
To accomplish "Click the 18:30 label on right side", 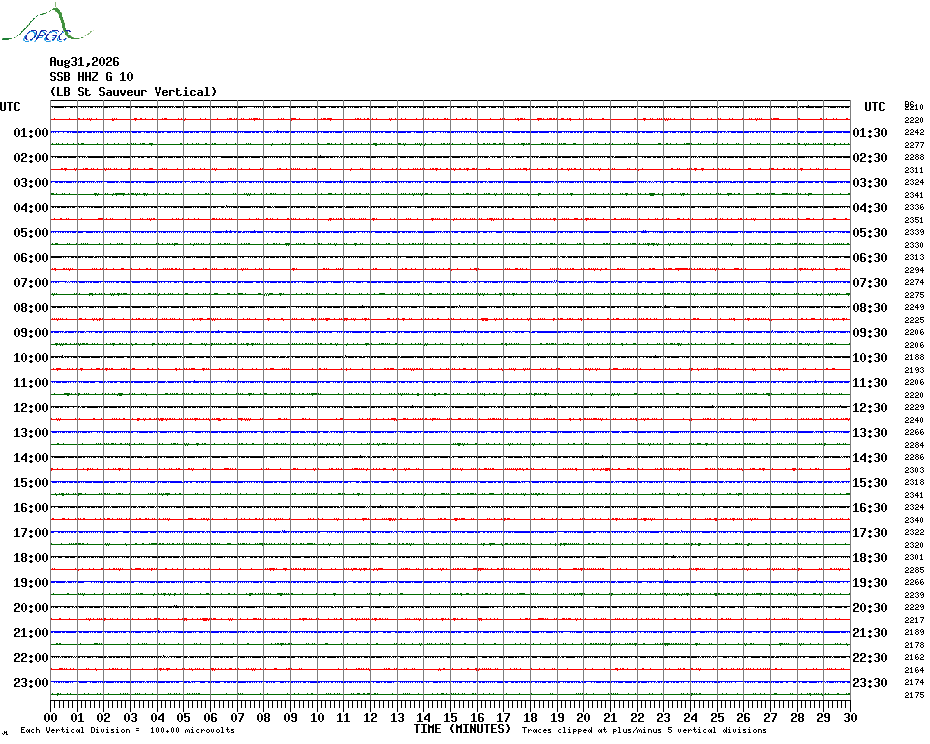I will click(870, 558).
